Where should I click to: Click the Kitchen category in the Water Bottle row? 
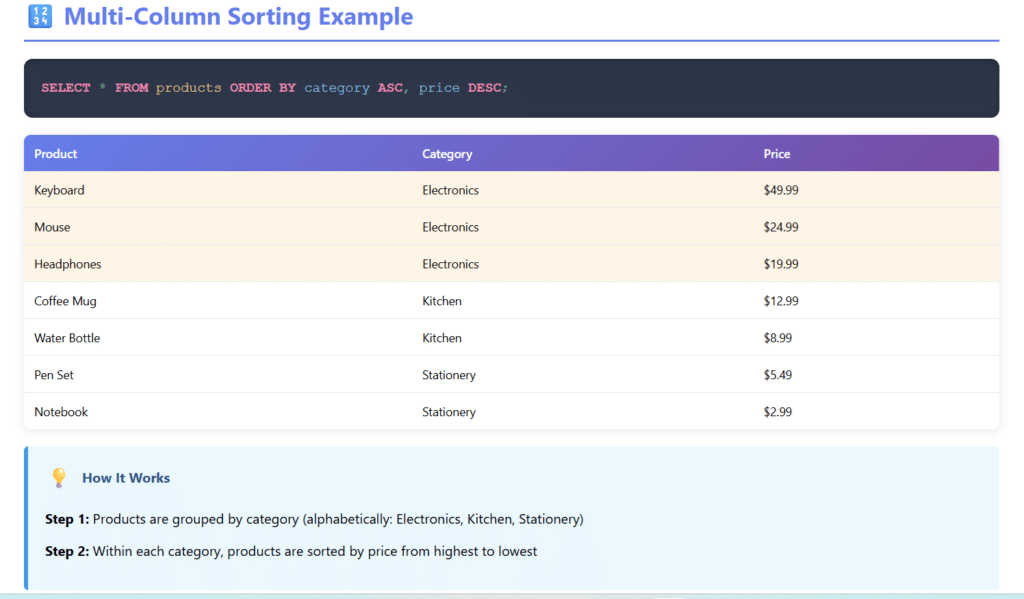(x=441, y=338)
